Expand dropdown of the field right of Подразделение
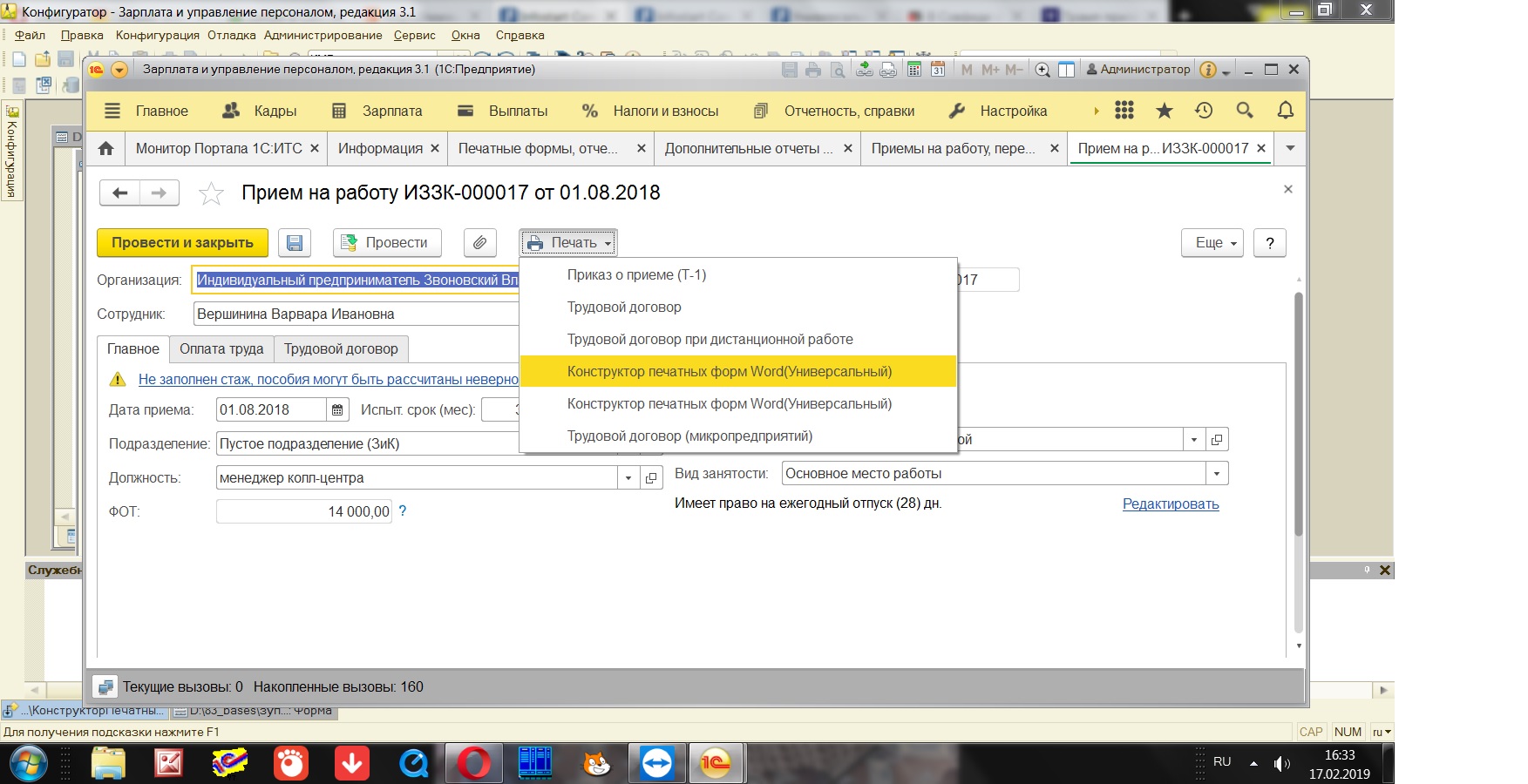Viewport: 1528px width, 784px height. (1194, 439)
